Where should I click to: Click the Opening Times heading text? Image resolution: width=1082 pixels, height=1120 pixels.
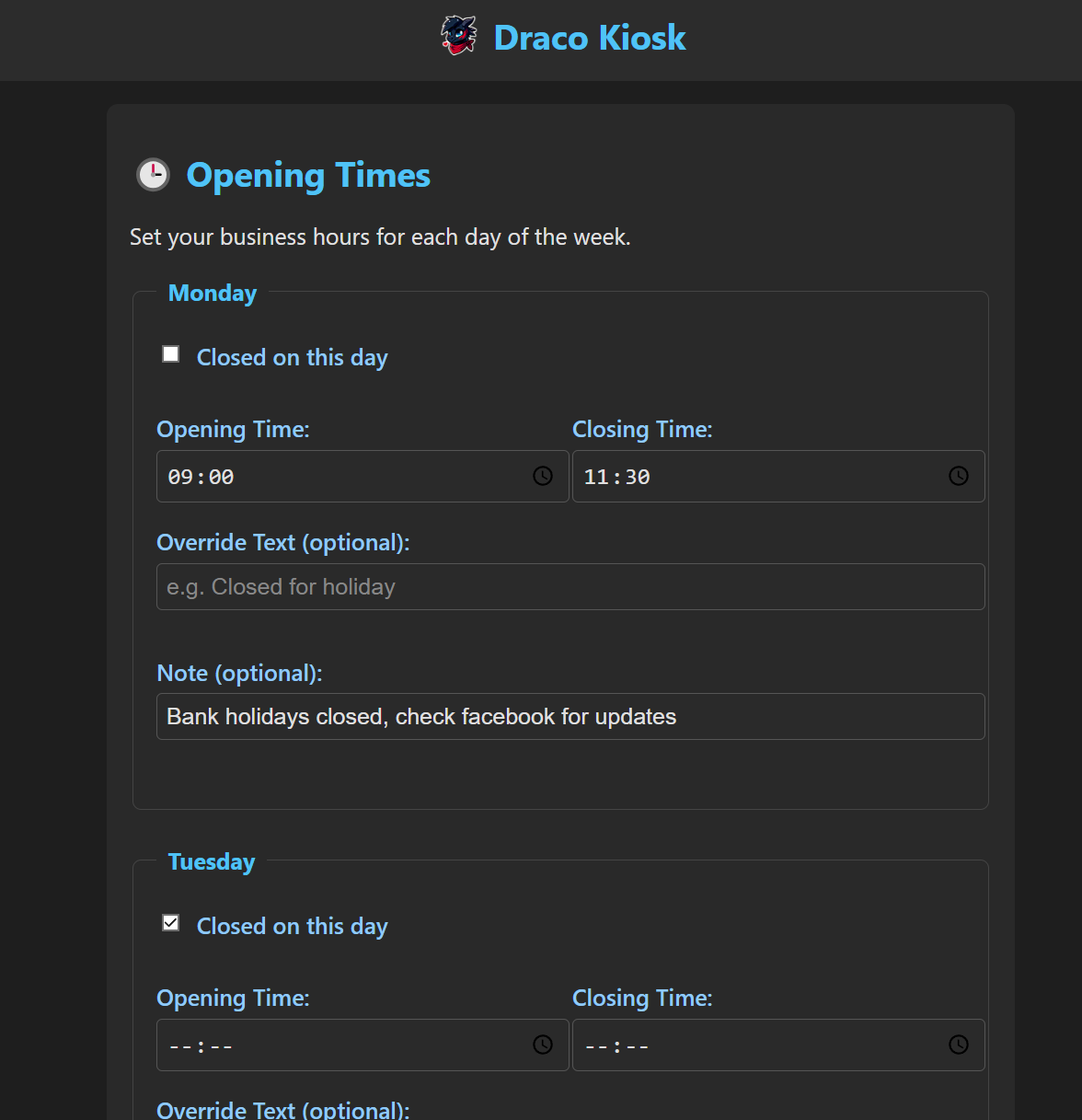click(x=308, y=175)
